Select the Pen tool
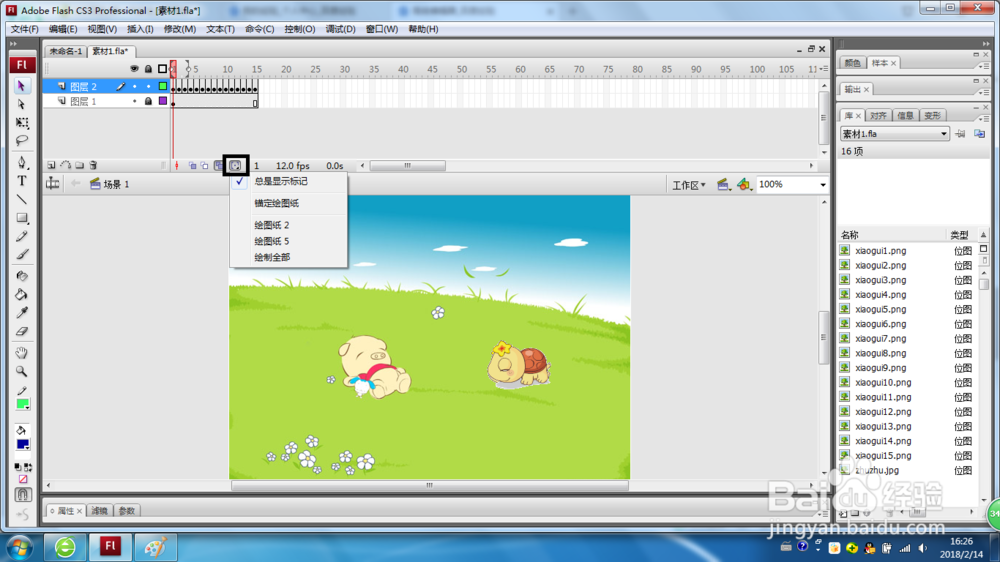Screen dimensions: 1000x562 pos(22,162)
